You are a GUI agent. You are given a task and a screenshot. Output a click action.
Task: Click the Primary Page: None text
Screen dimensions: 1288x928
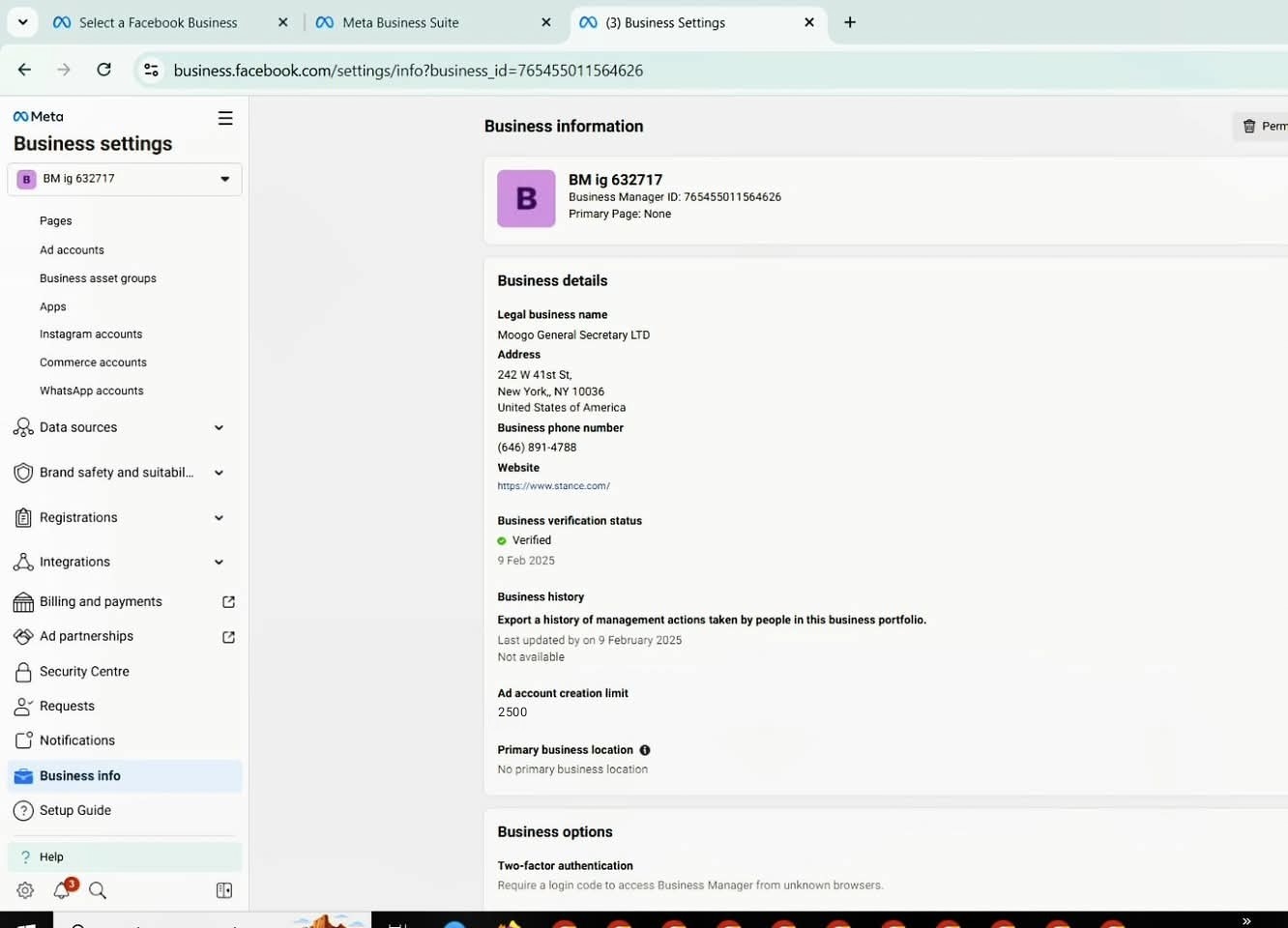tap(620, 215)
